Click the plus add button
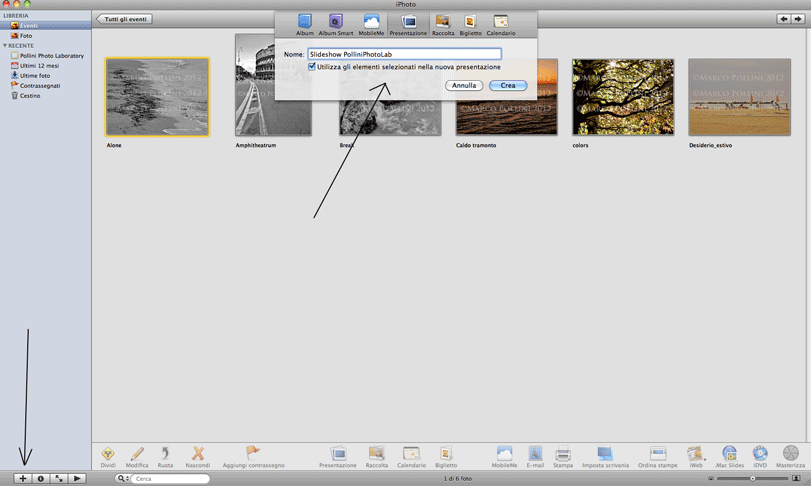811x486 pixels. tap(22, 478)
